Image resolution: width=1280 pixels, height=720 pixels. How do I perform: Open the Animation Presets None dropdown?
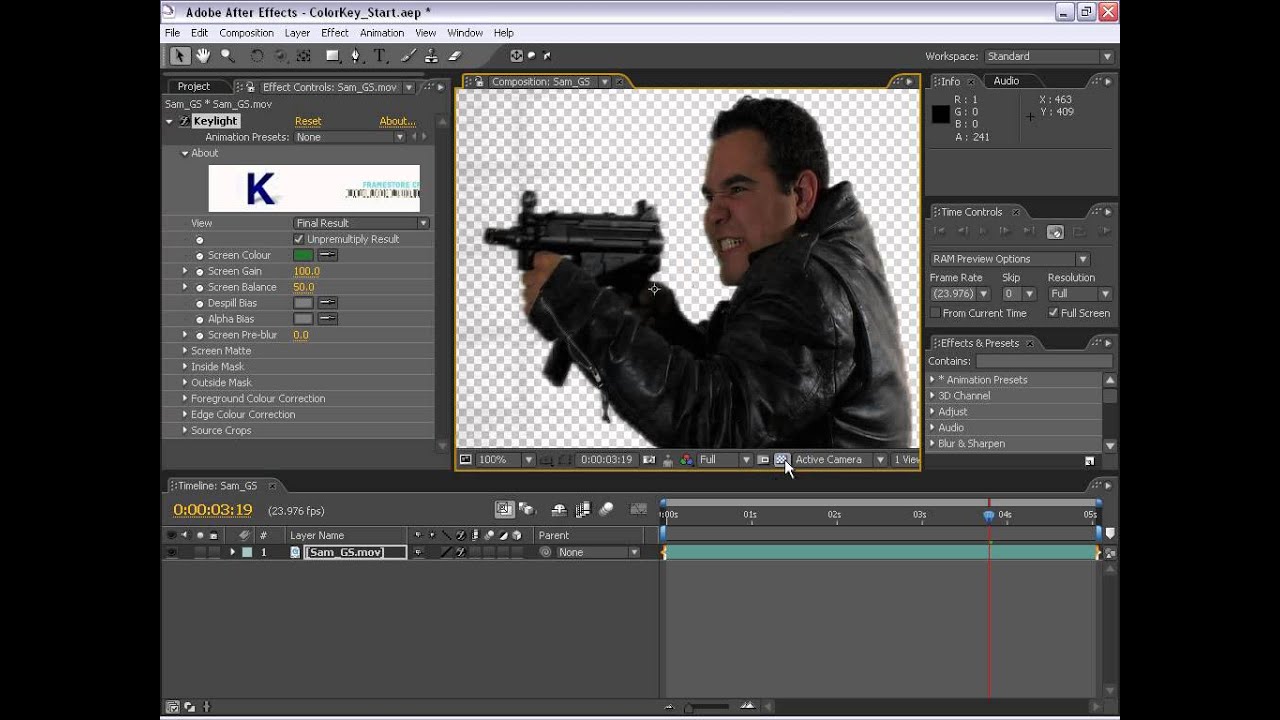tap(350, 137)
